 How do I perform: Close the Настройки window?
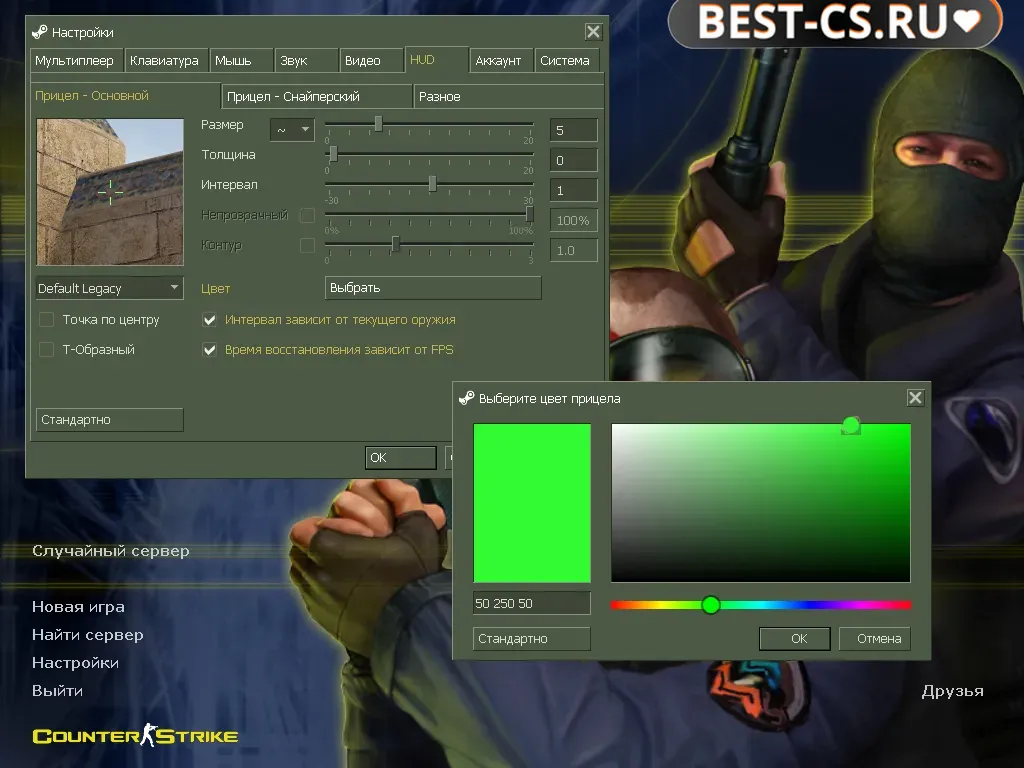click(x=593, y=31)
